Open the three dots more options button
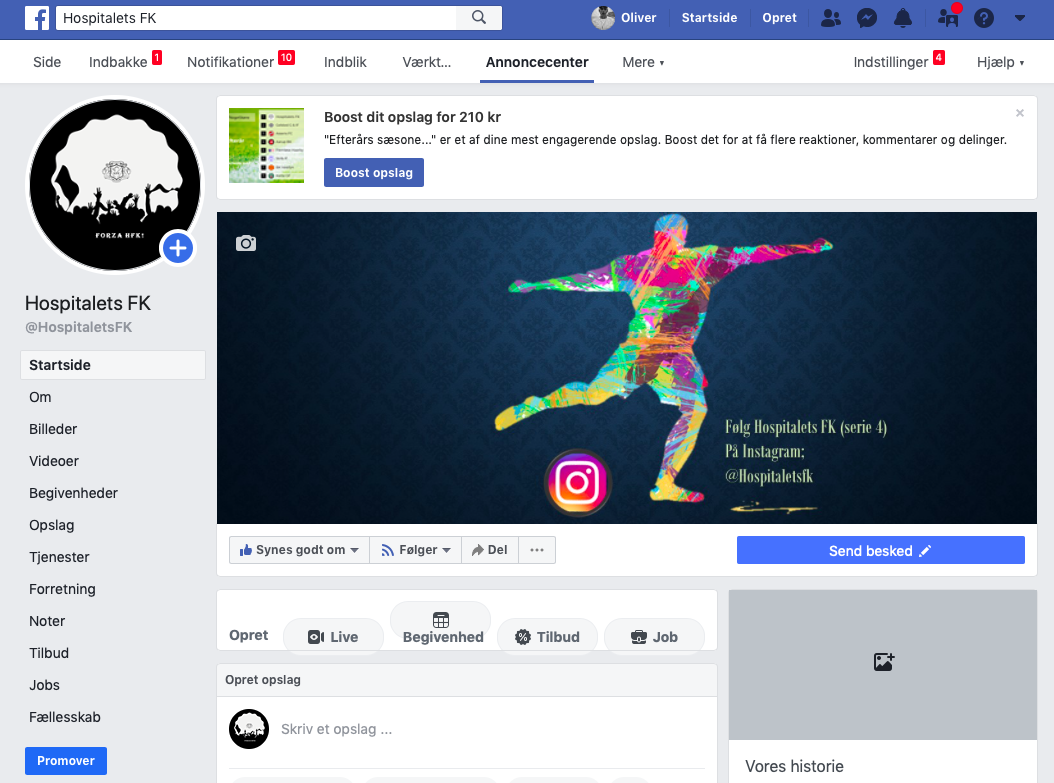The image size is (1054, 783). 536,550
